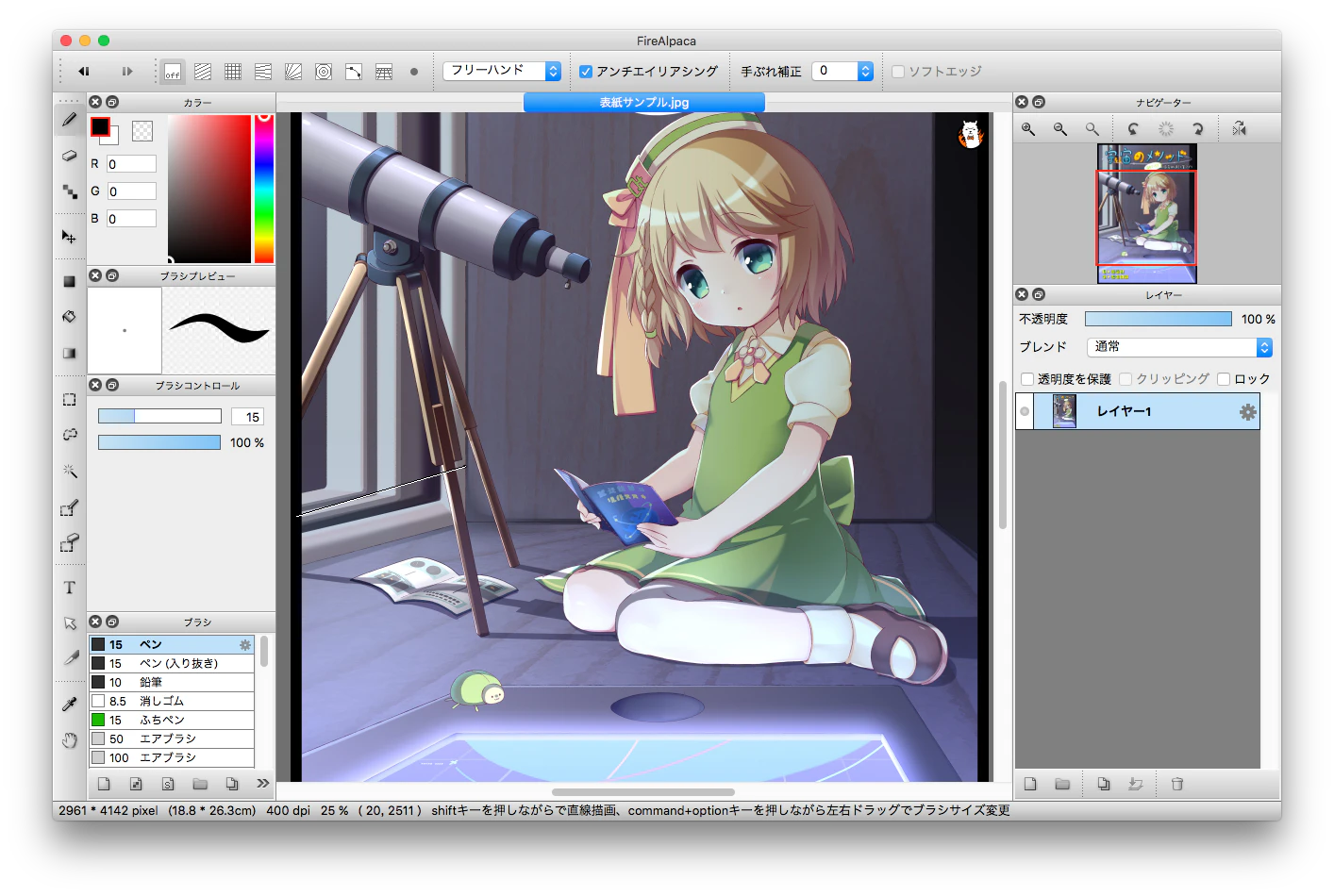Open gear settings for レイヤー1
Viewport: 1334px width, 896px height.
(1247, 412)
